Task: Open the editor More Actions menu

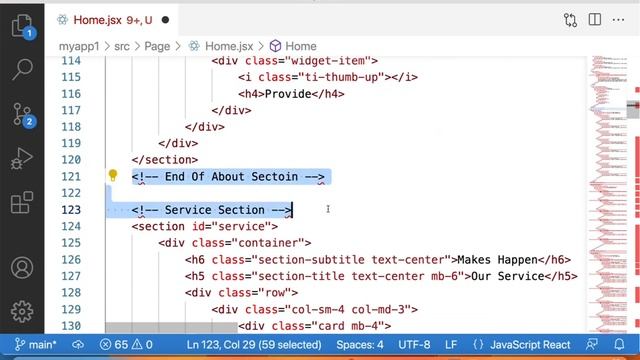Action: [x=618, y=20]
